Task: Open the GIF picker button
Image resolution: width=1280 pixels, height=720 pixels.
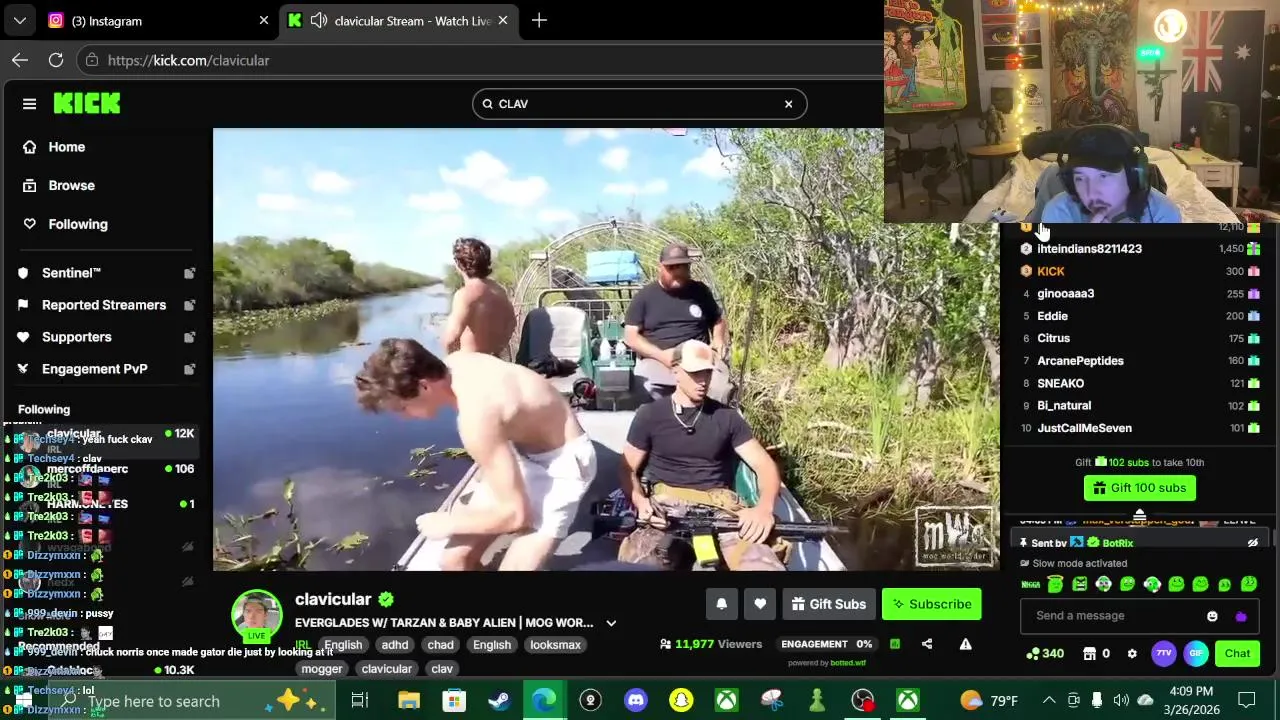Action: [x=1196, y=654]
